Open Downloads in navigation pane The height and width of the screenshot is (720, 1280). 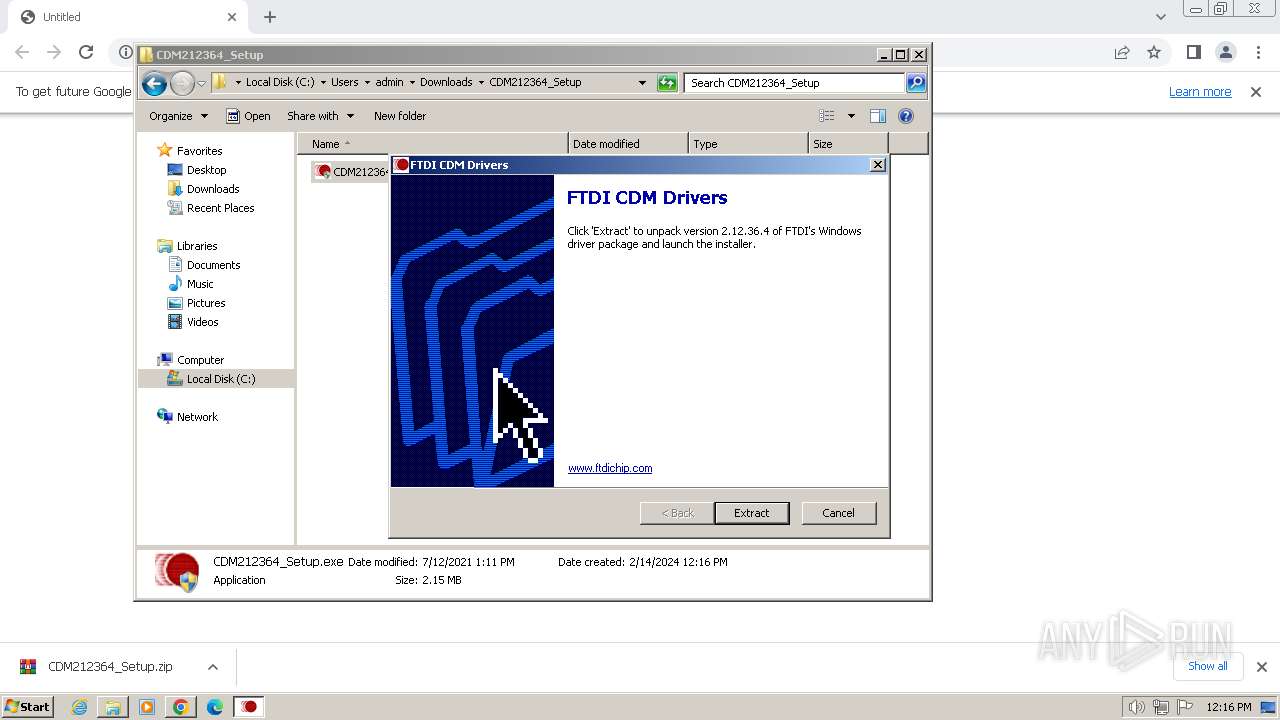point(213,189)
